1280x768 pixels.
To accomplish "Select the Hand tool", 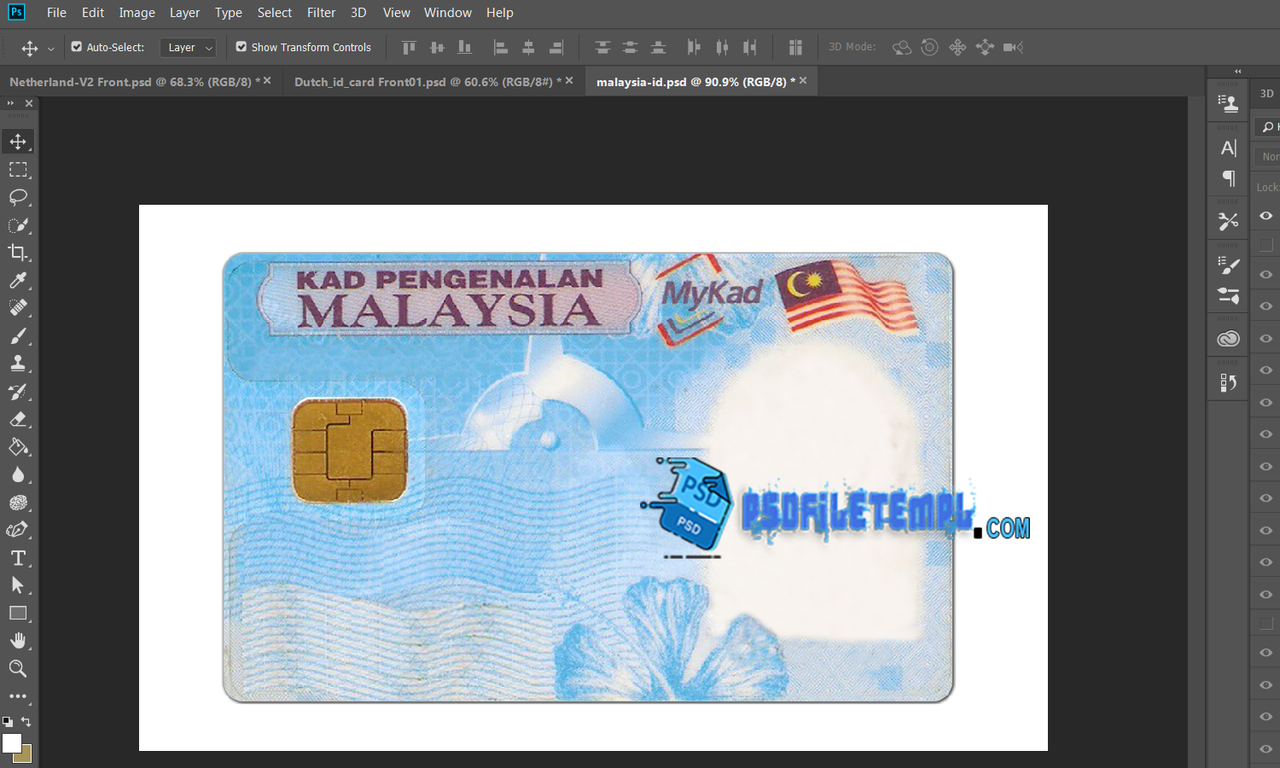I will point(18,641).
